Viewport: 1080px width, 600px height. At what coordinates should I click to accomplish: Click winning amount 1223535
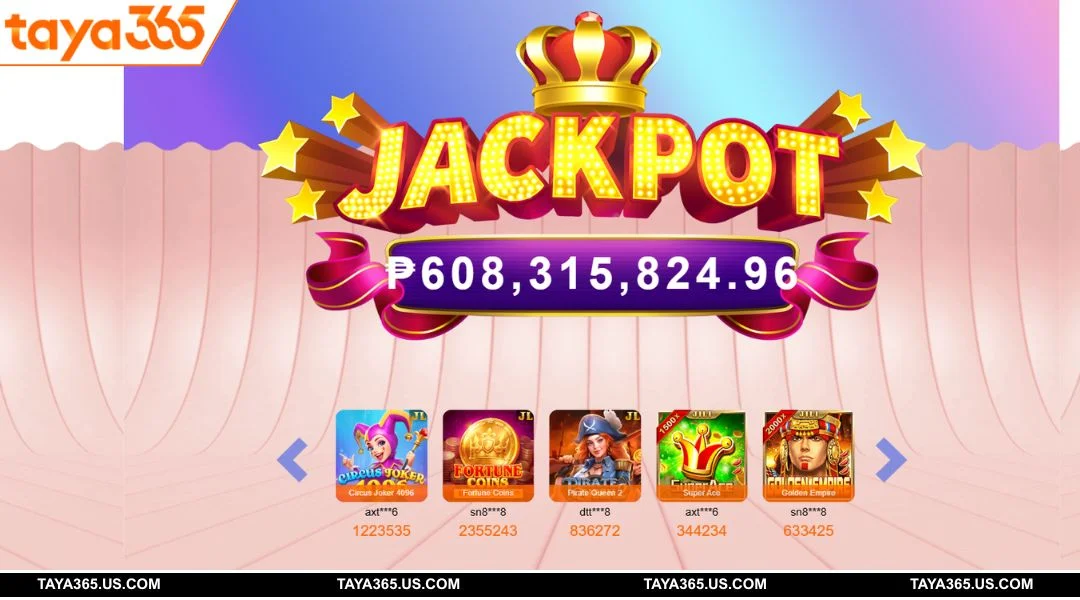pyautogui.click(x=382, y=531)
